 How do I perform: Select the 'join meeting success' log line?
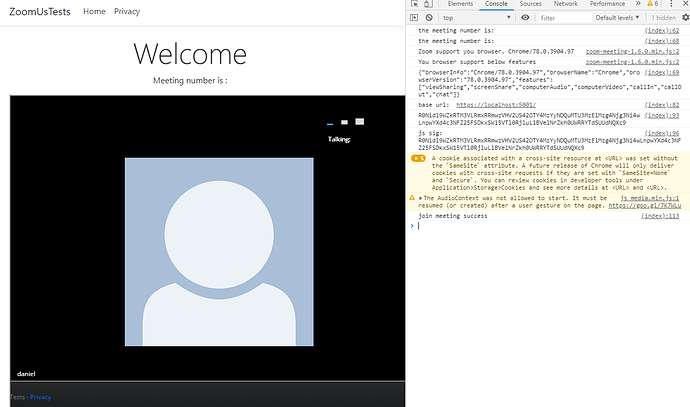[453, 216]
